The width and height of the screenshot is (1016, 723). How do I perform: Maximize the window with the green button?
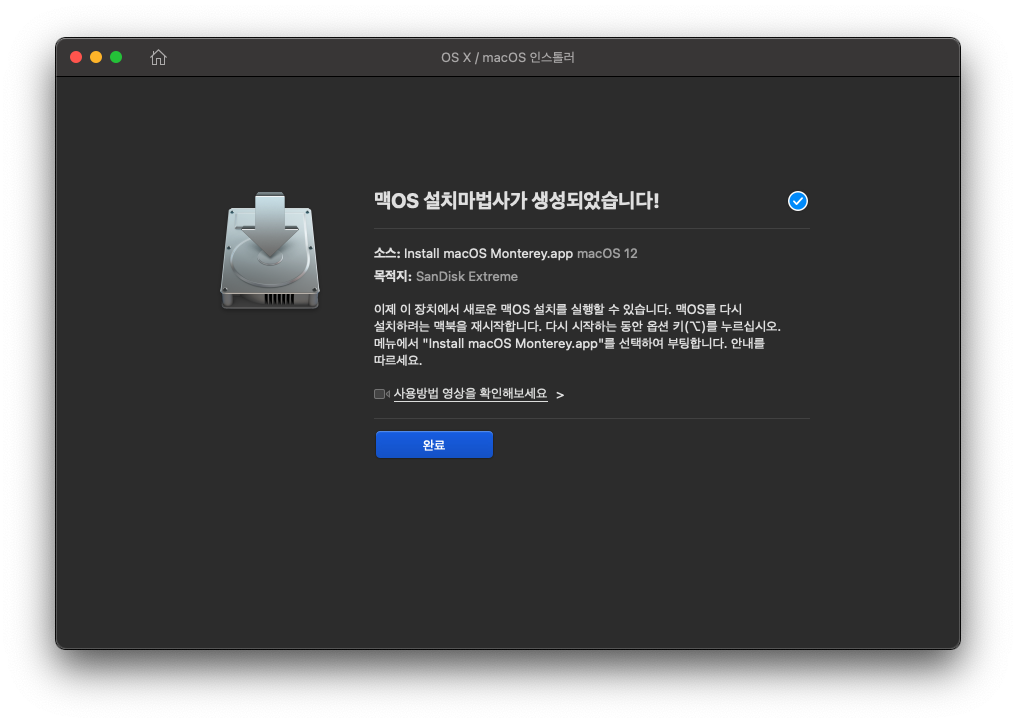pos(116,57)
